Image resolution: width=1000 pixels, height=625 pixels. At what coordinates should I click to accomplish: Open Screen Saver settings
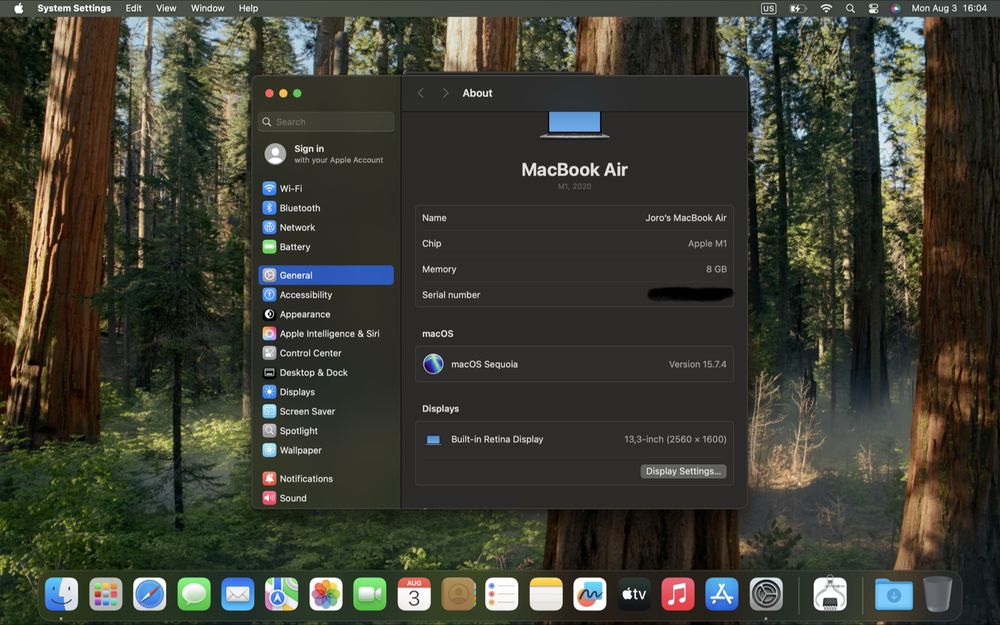tap(326, 411)
